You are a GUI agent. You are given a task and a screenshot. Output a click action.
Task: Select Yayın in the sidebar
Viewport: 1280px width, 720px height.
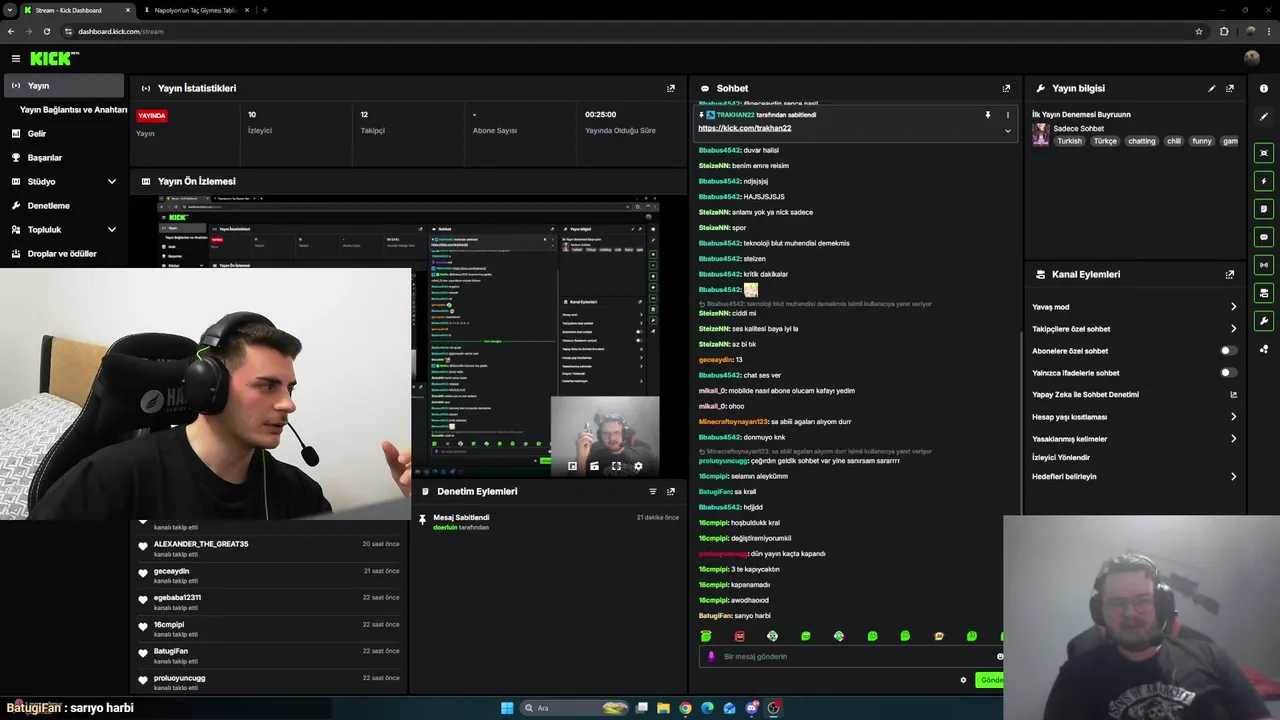coord(65,86)
